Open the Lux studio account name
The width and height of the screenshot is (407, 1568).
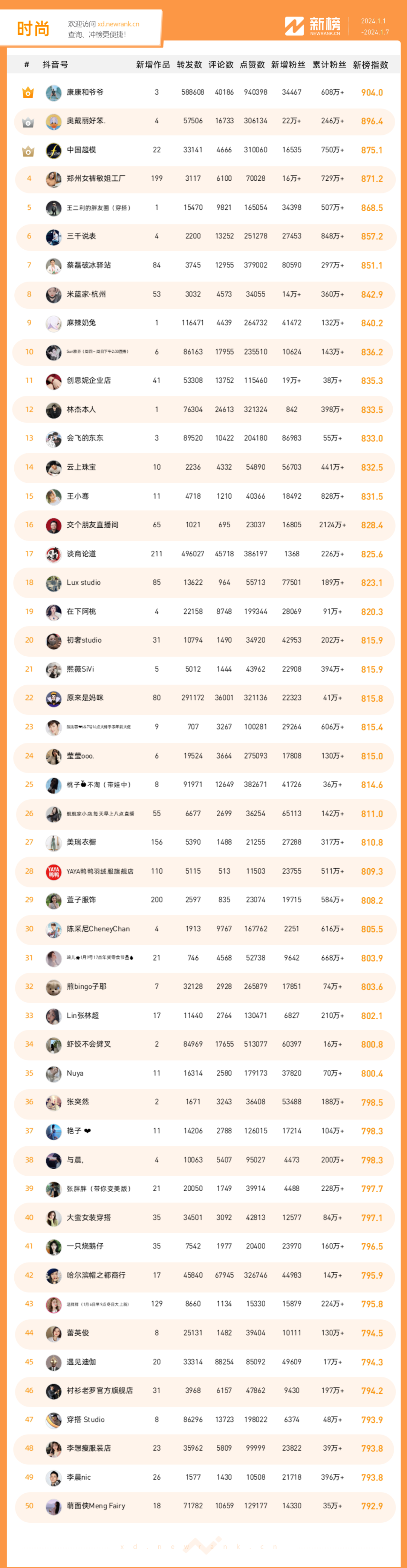point(83,582)
